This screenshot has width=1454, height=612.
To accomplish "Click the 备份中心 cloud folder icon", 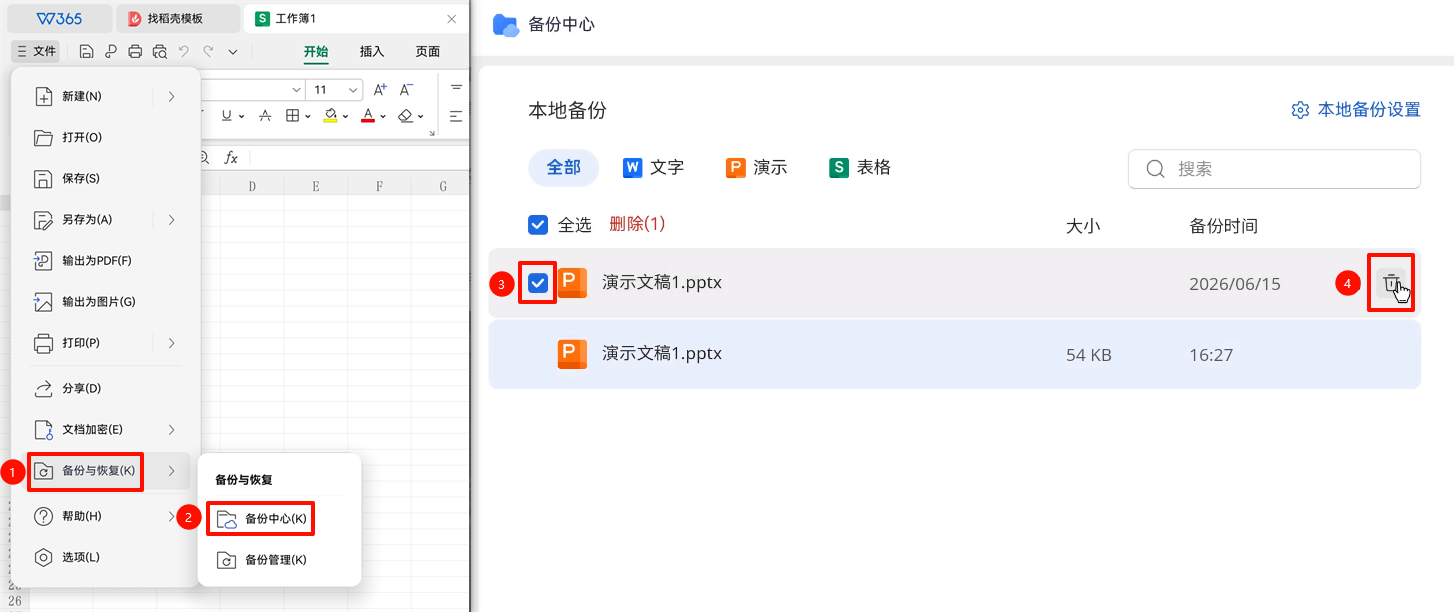I will point(506,25).
